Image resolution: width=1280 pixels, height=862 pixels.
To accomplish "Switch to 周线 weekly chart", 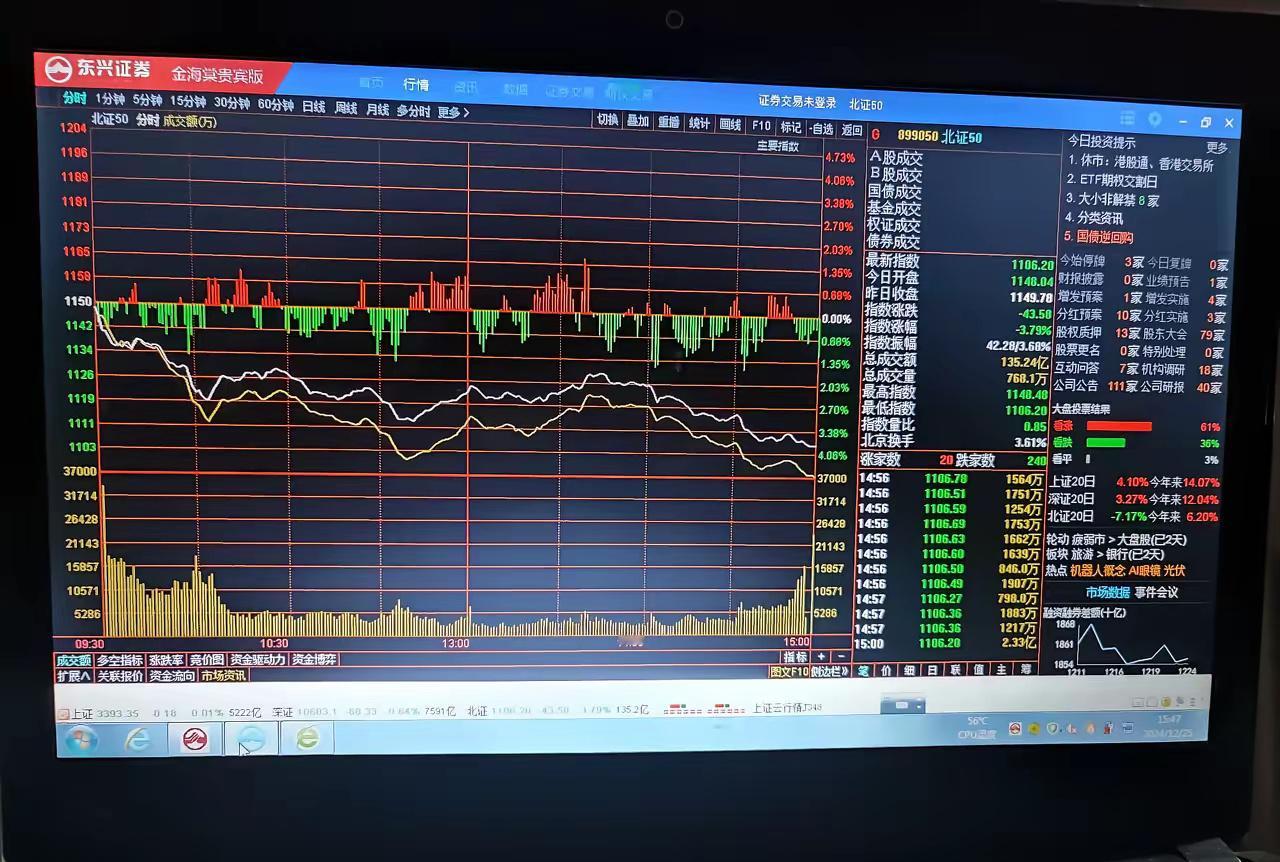I will click(x=345, y=107).
